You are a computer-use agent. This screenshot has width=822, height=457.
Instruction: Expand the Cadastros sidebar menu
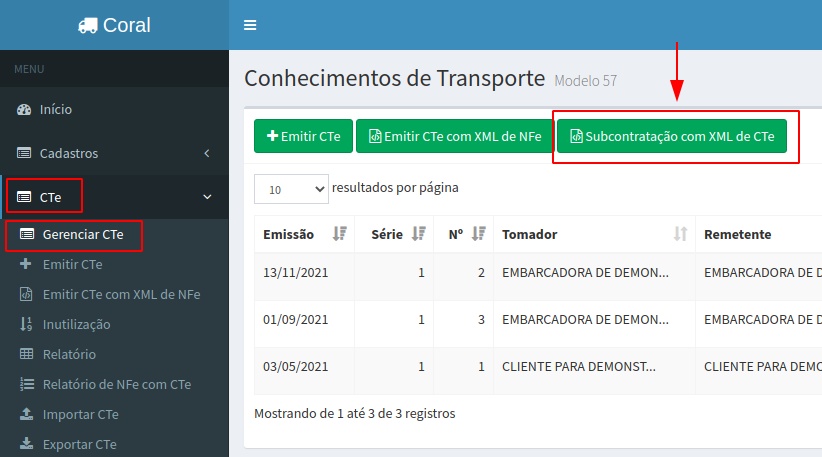(114, 153)
